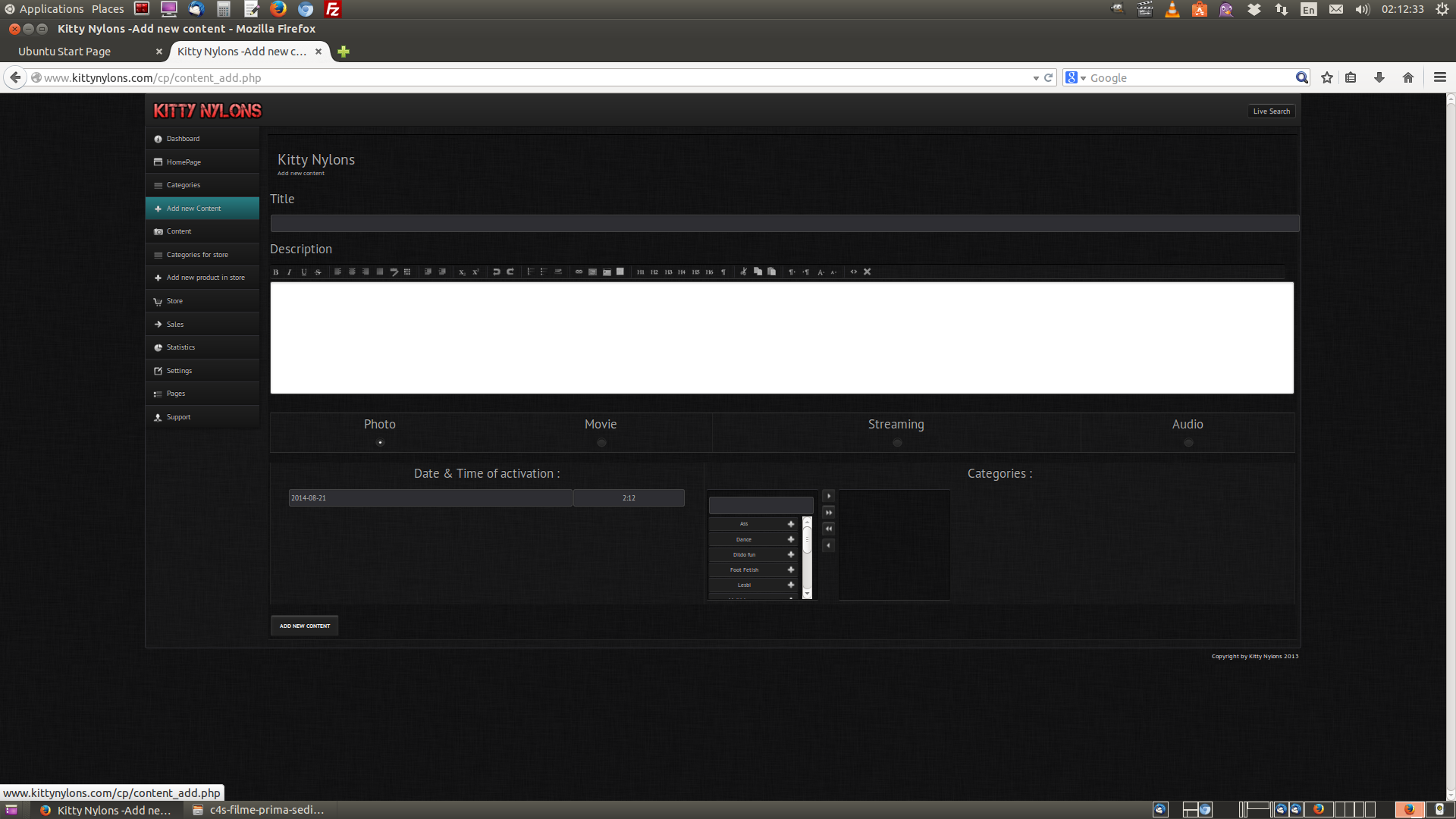Open Firefox downloads arrow

1379,77
